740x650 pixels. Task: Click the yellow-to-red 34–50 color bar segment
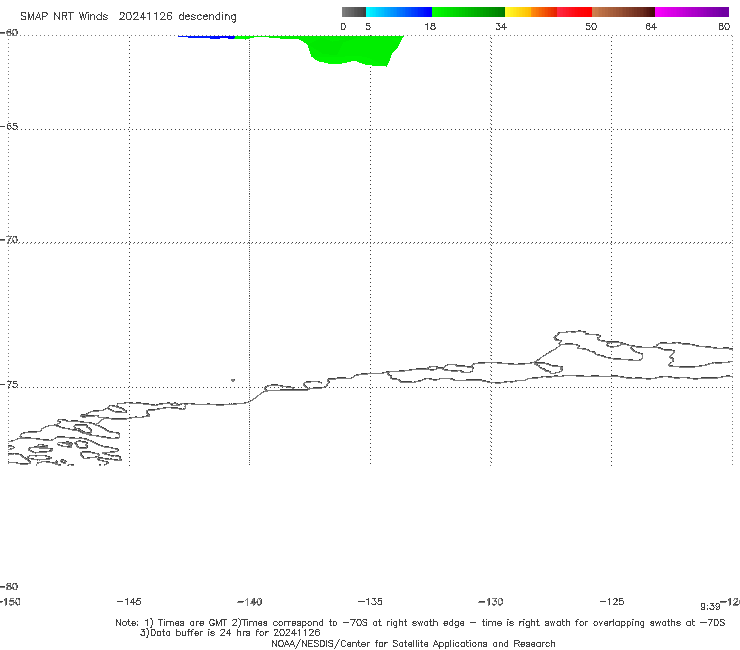[548, 12]
